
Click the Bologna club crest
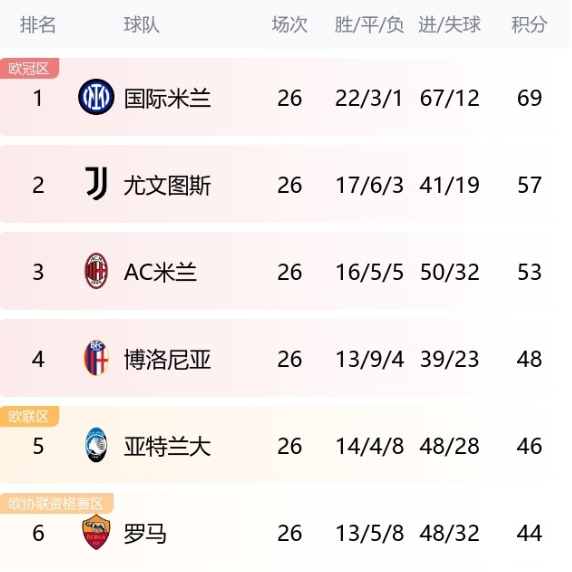(96, 358)
